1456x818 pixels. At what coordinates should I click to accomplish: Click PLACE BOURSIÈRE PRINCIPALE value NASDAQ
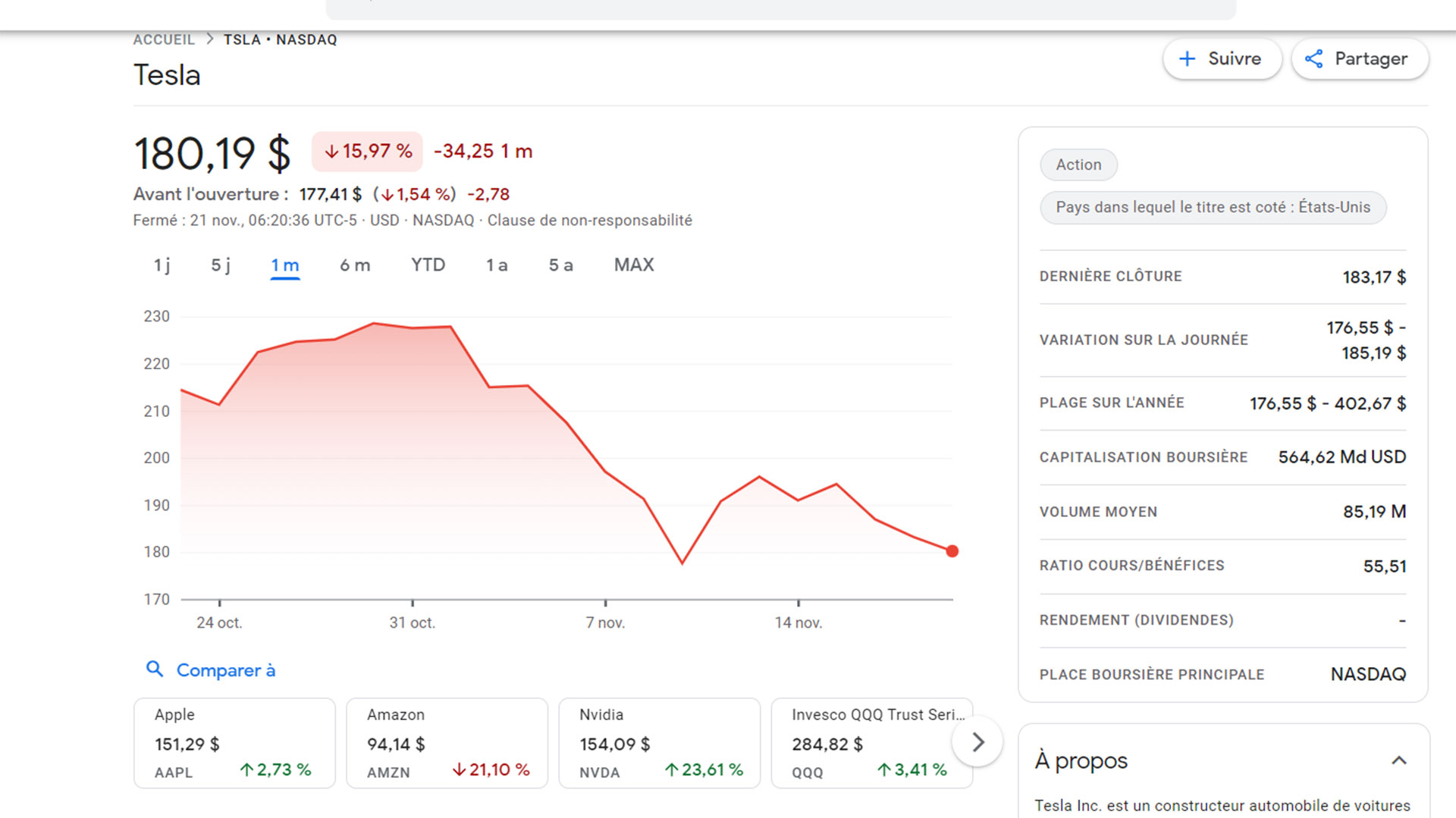point(1368,674)
